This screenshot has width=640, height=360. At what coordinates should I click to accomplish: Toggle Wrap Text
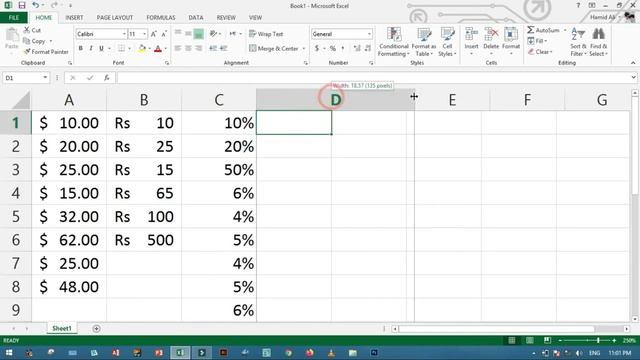(266, 34)
